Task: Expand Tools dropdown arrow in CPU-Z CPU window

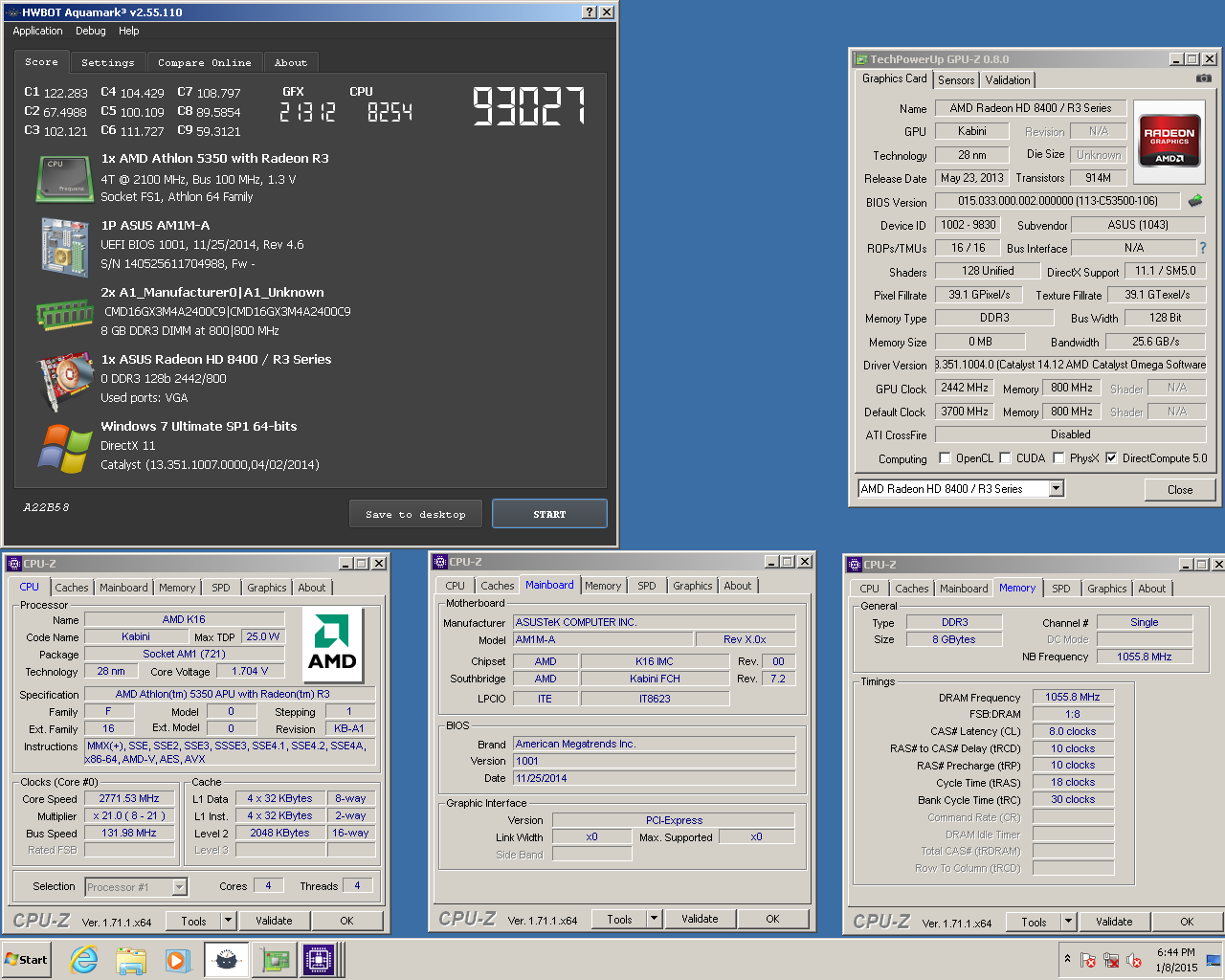Action: click(x=228, y=921)
